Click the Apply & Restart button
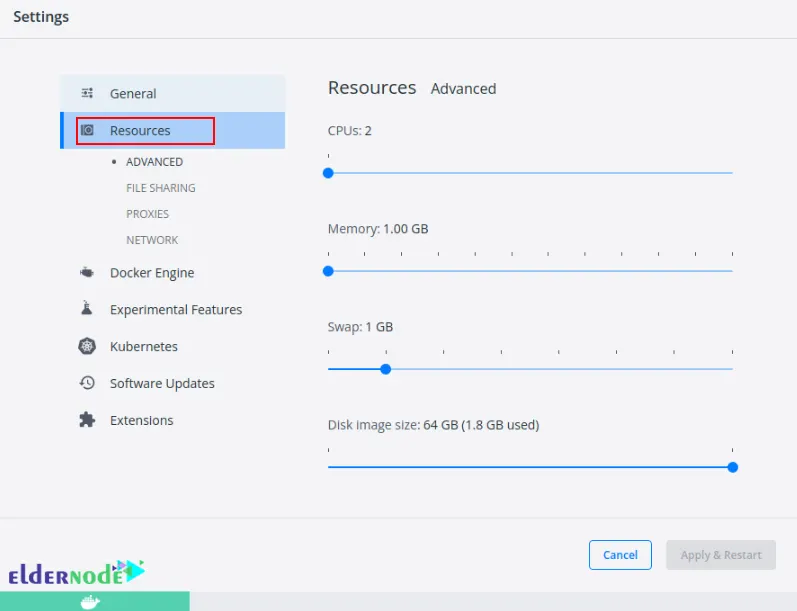Image resolution: width=797 pixels, height=611 pixels. (721, 555)
